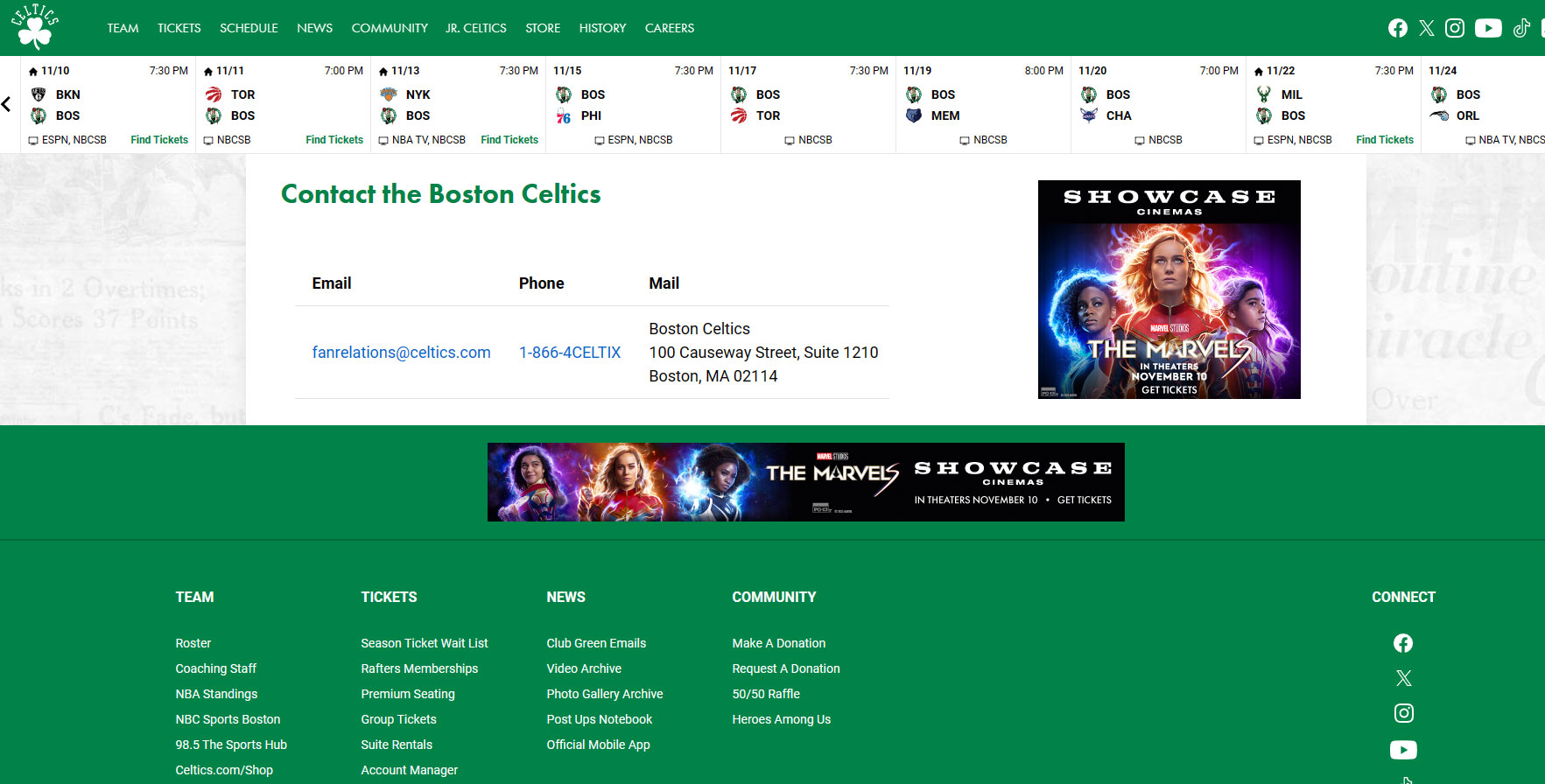Open TikTok icon in top header
The height and width of the screenshot is (784, 1545).
click(x=1521, y=28)
